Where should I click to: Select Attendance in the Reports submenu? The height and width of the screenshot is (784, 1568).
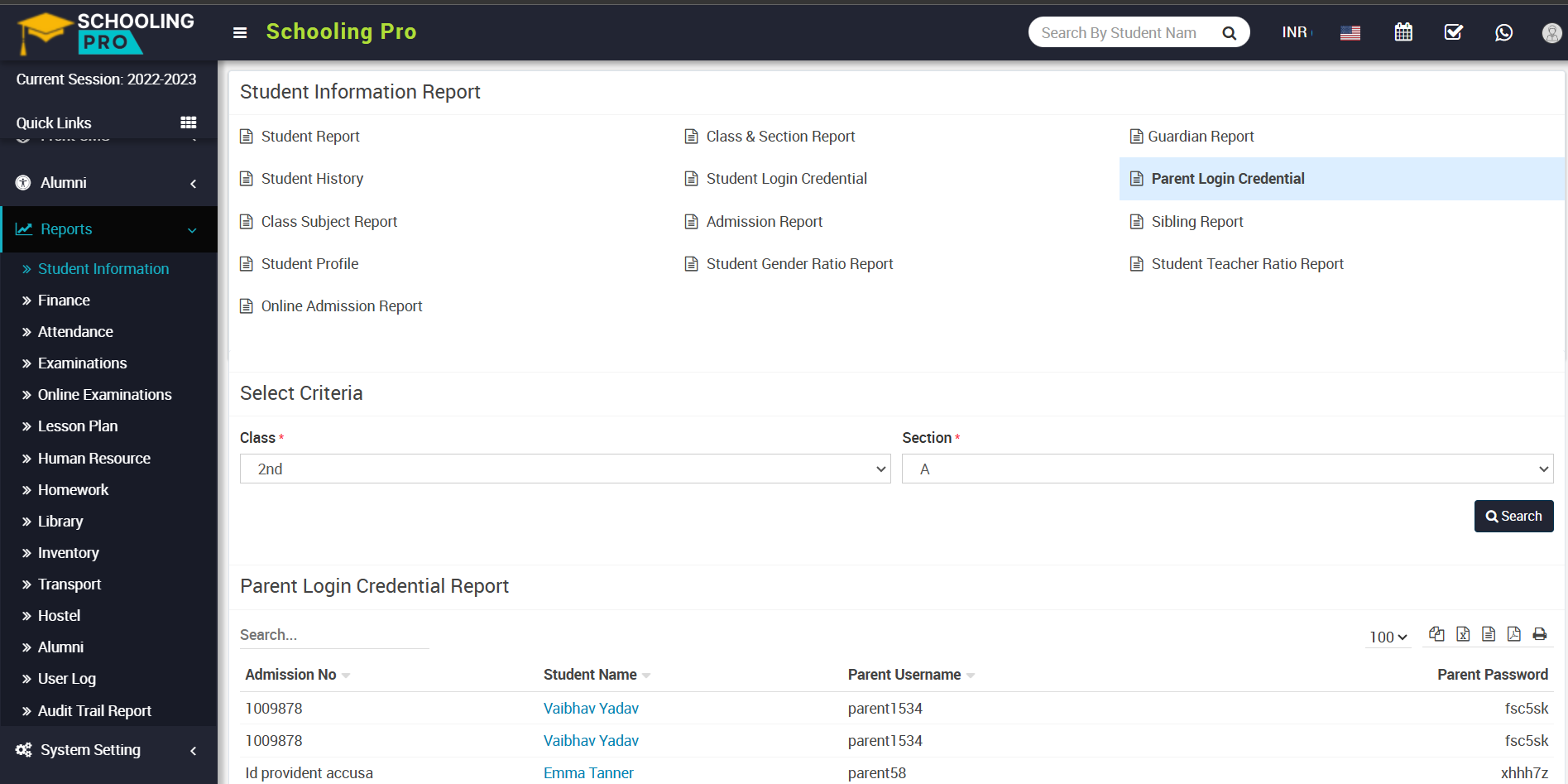click(x=75, y=332)
